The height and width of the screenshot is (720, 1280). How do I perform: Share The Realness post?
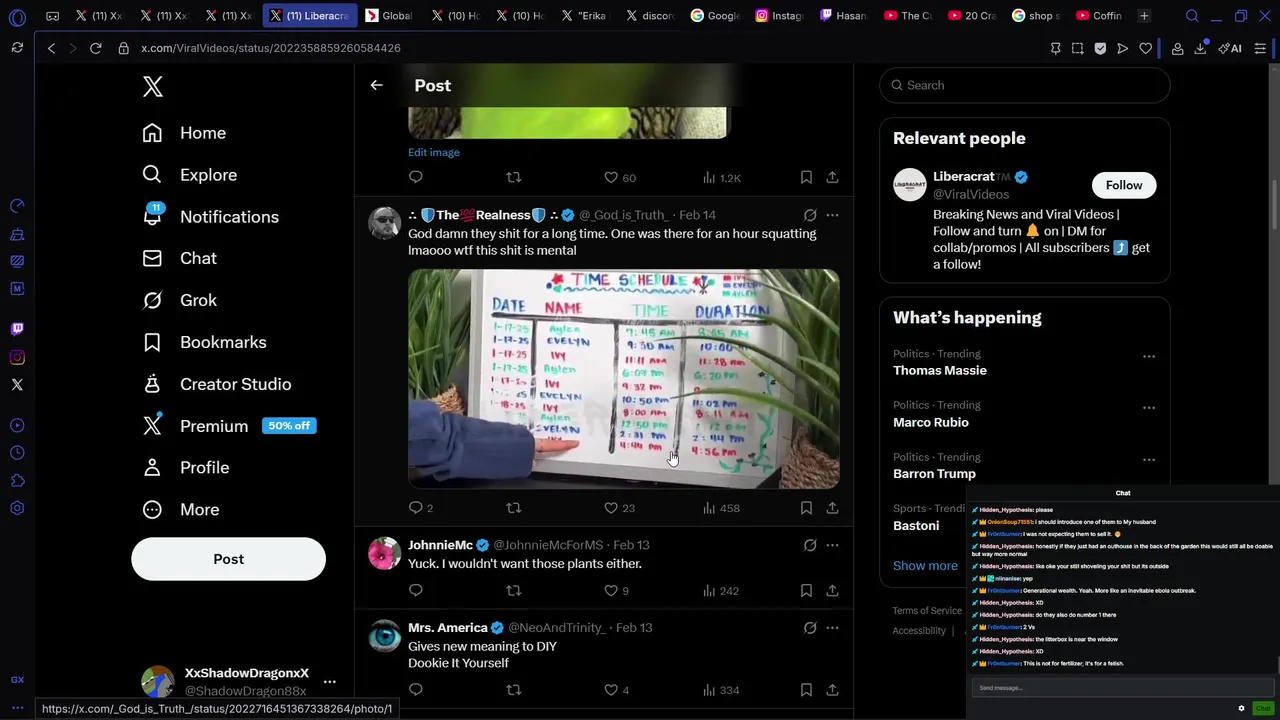click(x=832, y=508)
